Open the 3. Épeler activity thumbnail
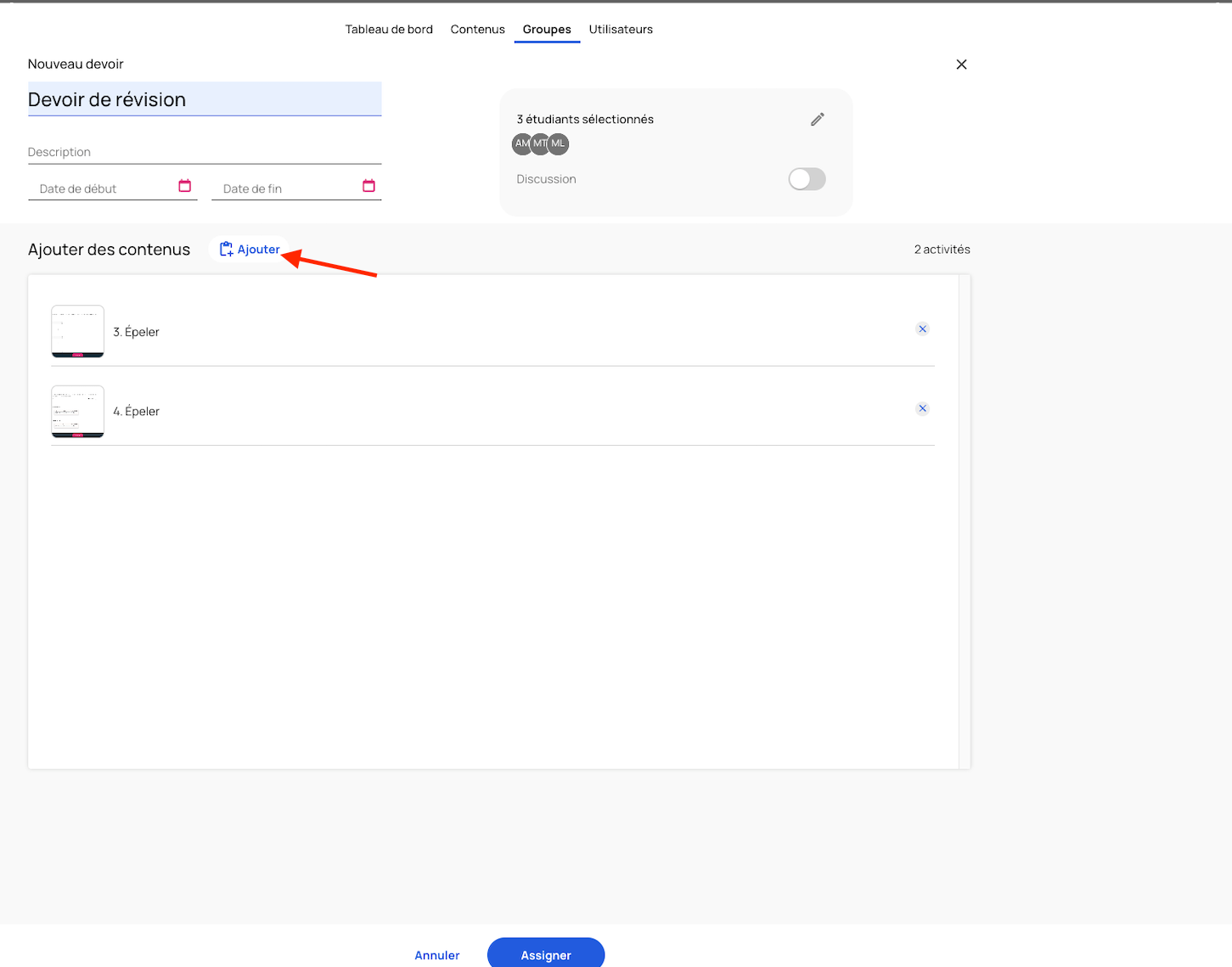The image size is (1232, 967). click(77, 331)
